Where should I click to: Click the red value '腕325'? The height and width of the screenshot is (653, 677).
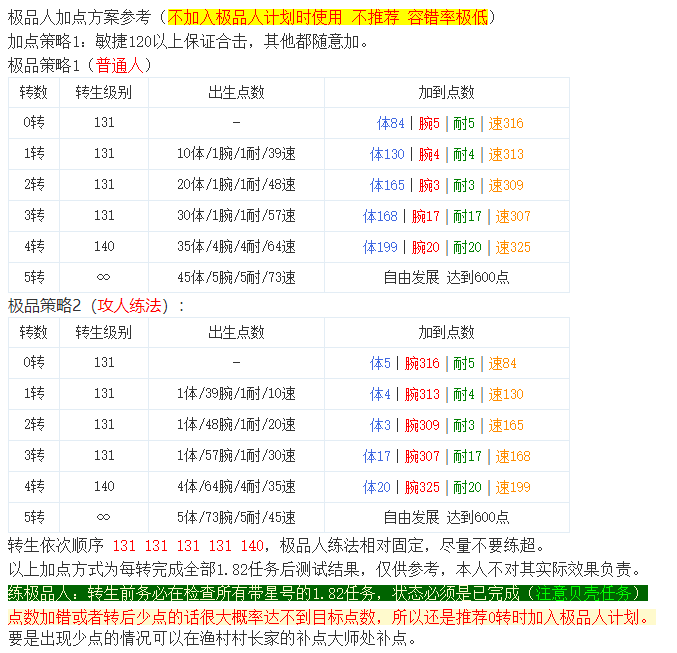coord(422,487)
